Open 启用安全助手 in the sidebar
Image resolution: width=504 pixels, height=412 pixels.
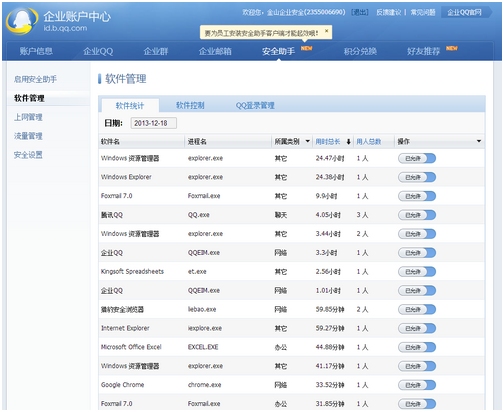[x=35, y=79]
